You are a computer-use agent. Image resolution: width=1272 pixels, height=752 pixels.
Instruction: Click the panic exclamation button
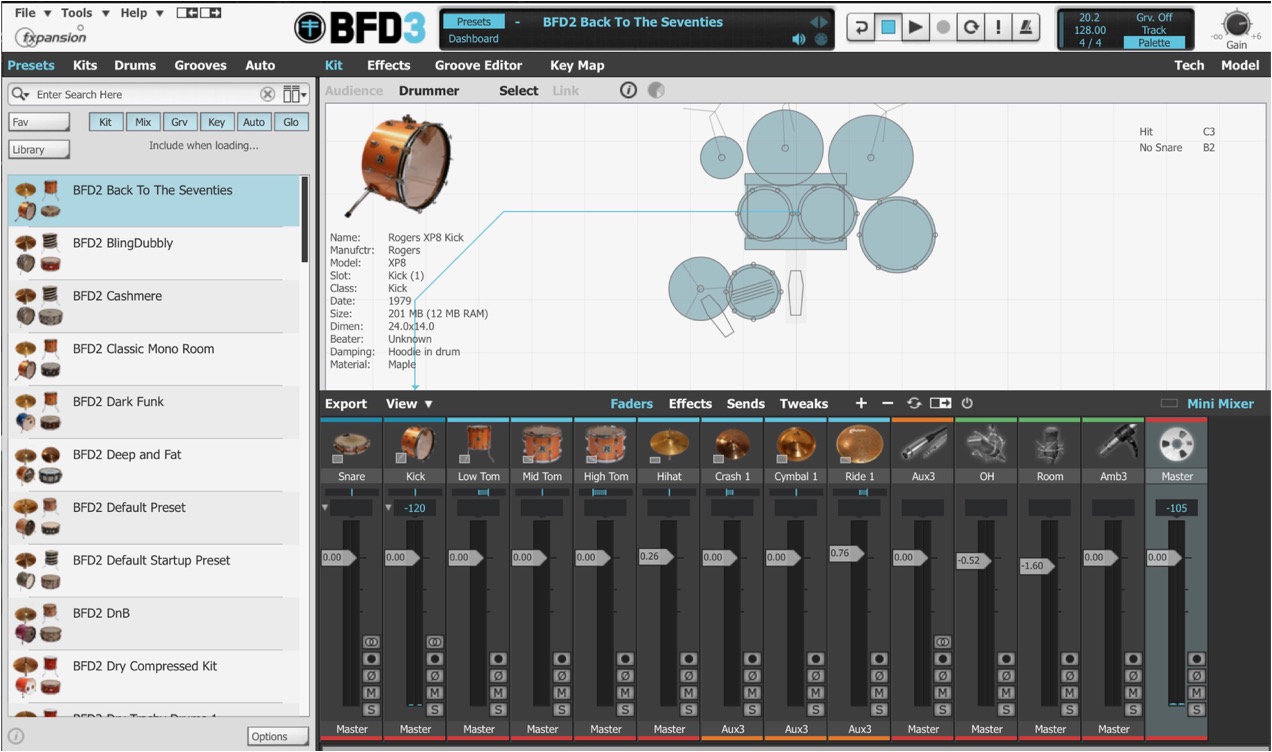pyautogui.click(x=998, y=27)
